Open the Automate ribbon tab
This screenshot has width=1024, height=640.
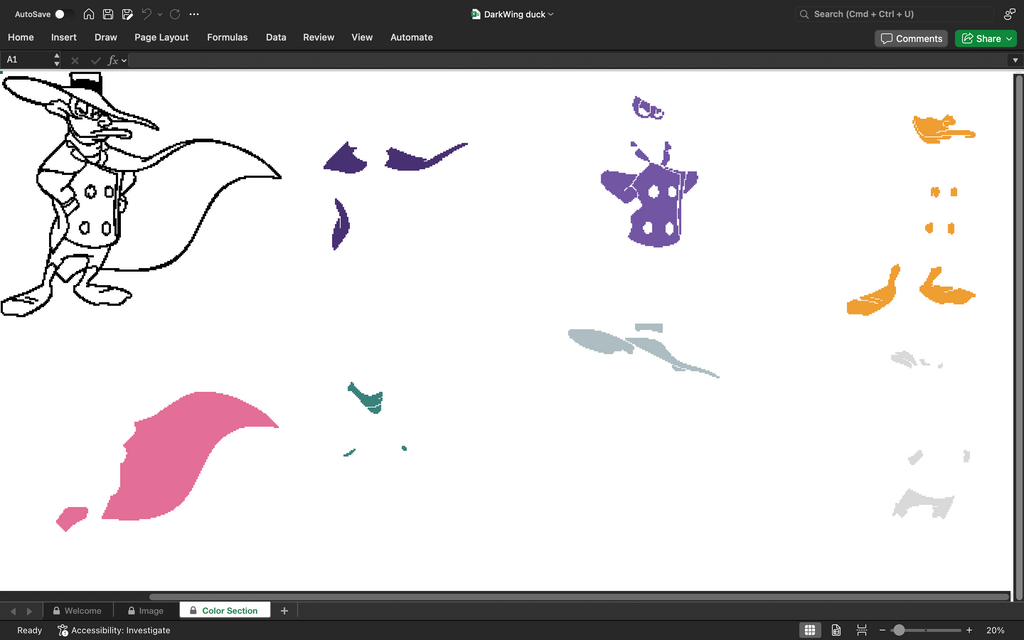click(x=411, y=37)
